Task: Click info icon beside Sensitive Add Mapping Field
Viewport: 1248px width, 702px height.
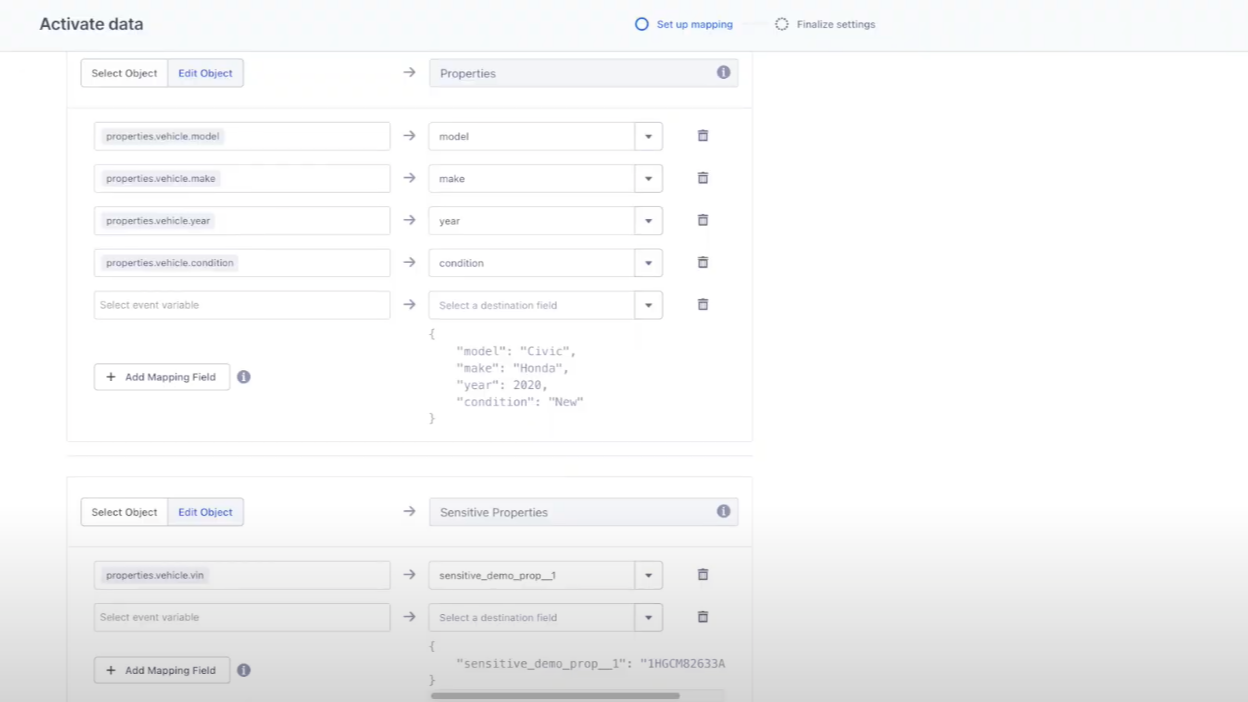Action: (x=244, y=670)
